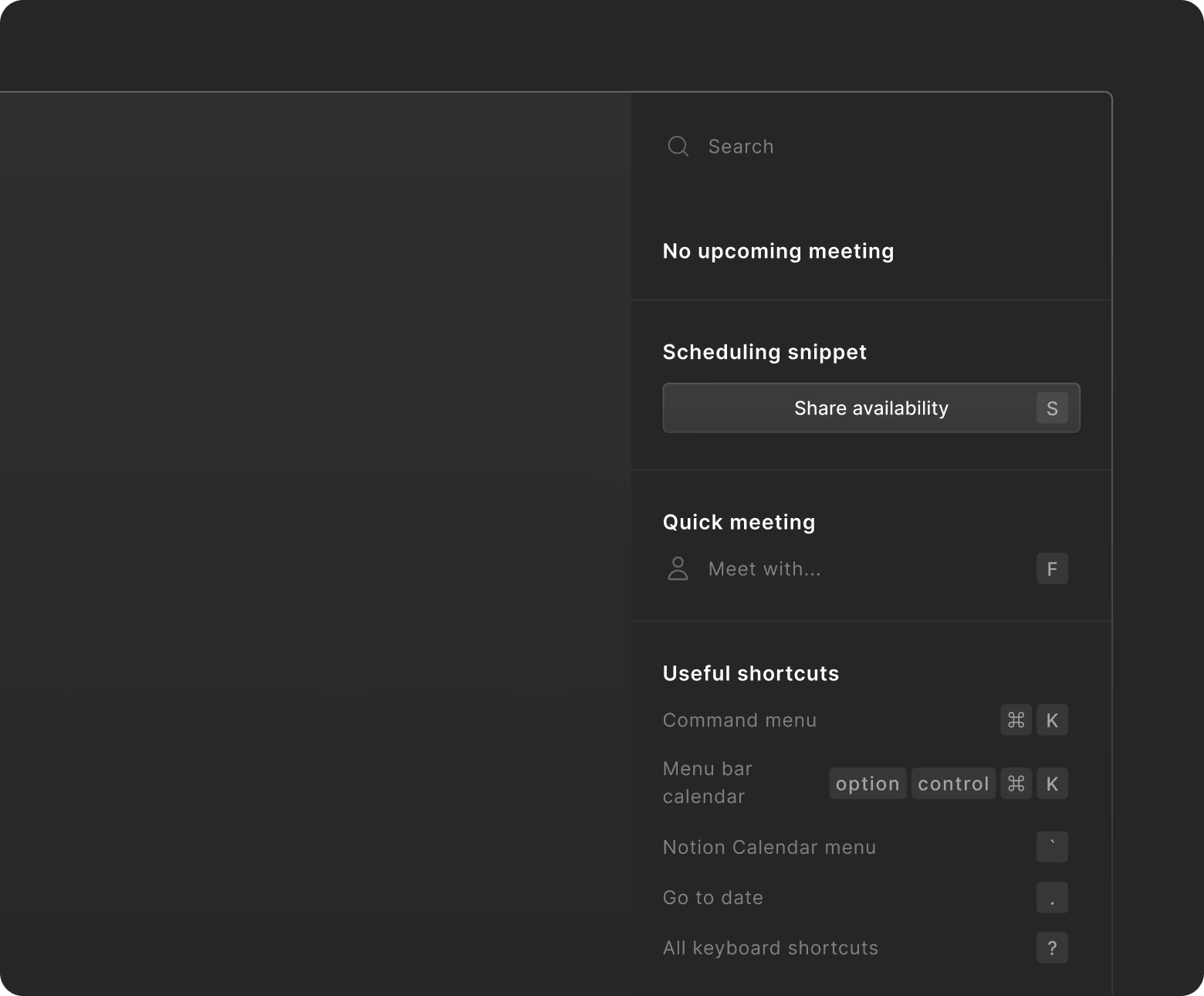Click the command key symbol next to K
The height and width of the screenshot is (996, 1204).
[x=1016, y=720]
